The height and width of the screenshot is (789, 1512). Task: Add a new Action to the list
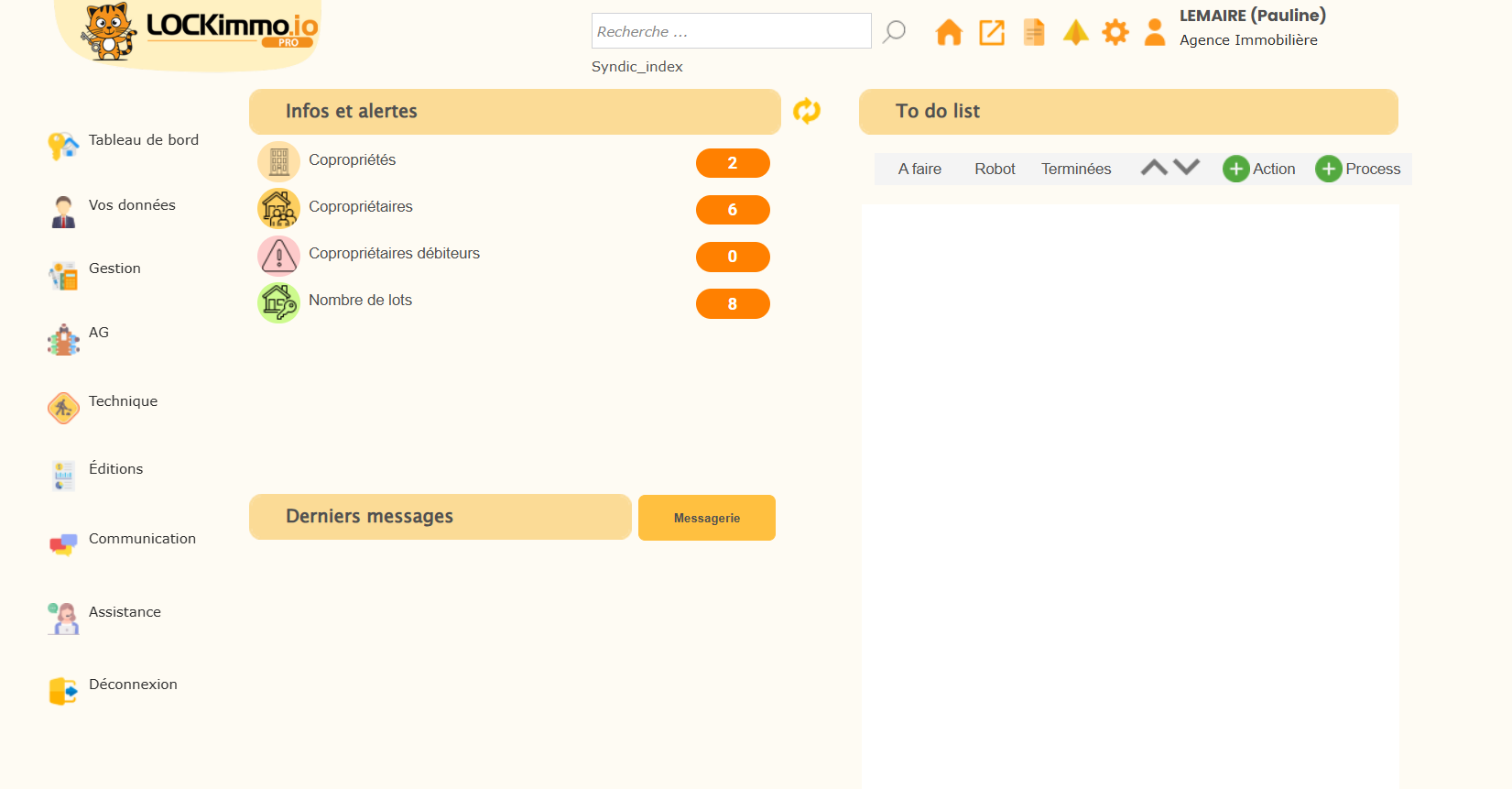tap(1259, 170)
